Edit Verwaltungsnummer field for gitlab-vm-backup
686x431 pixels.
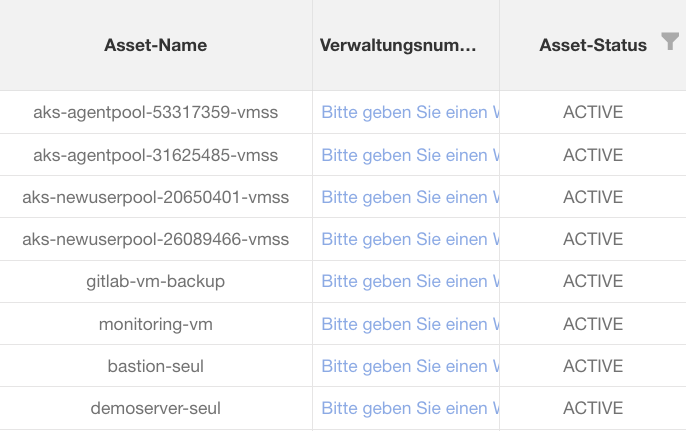(x=410, y=281)
